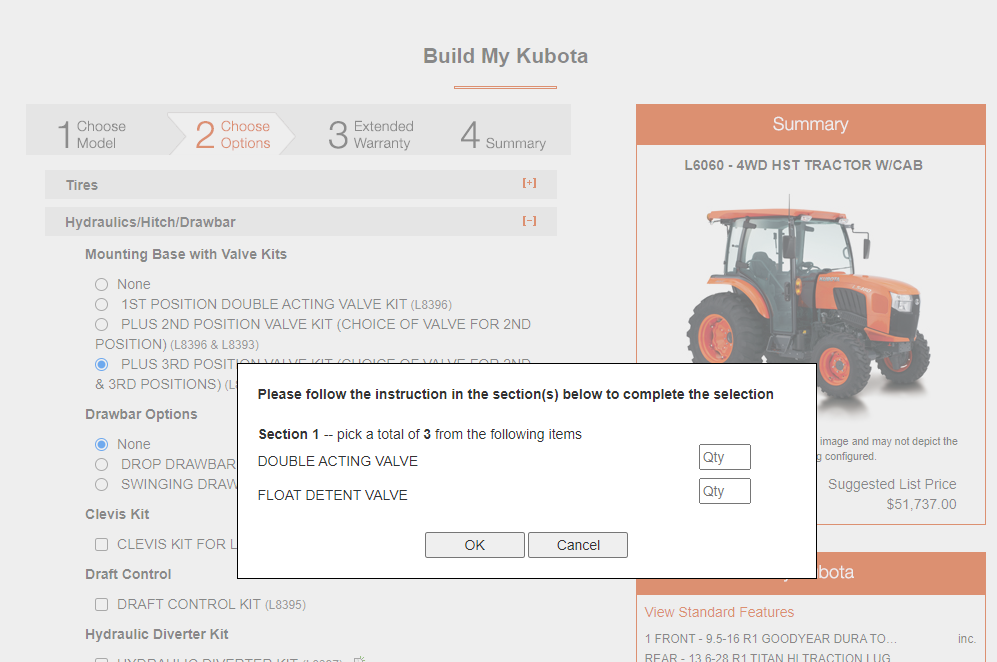Enable the DRAFT CONTROL KIT checkbox
Screen dimensions: 997x662
point(101,604)
